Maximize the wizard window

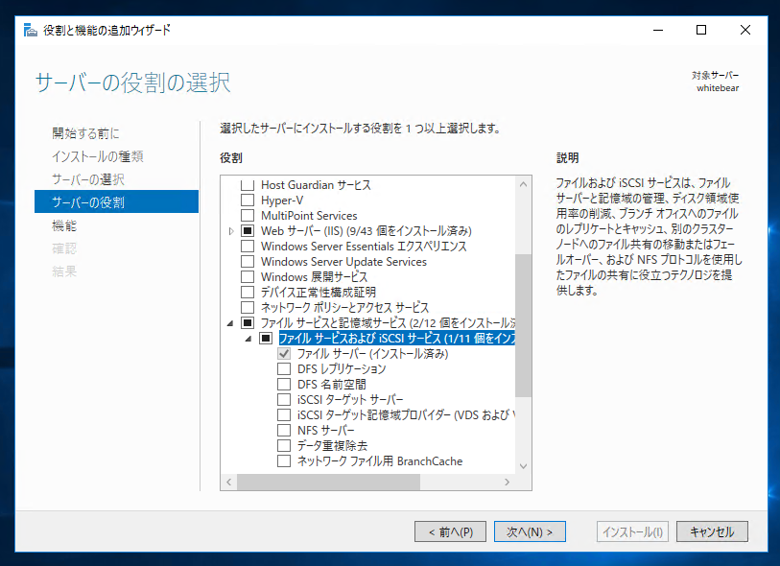tap(701, 30)
